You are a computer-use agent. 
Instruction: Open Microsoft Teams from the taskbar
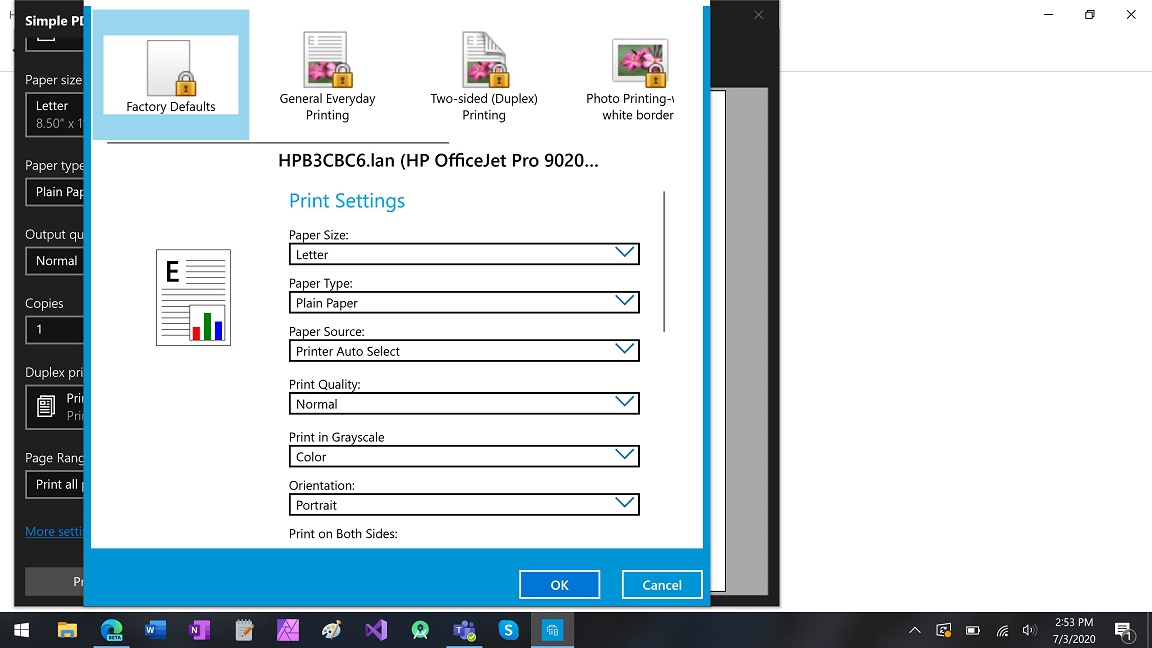pyautogui.click(x=464, y=630)
